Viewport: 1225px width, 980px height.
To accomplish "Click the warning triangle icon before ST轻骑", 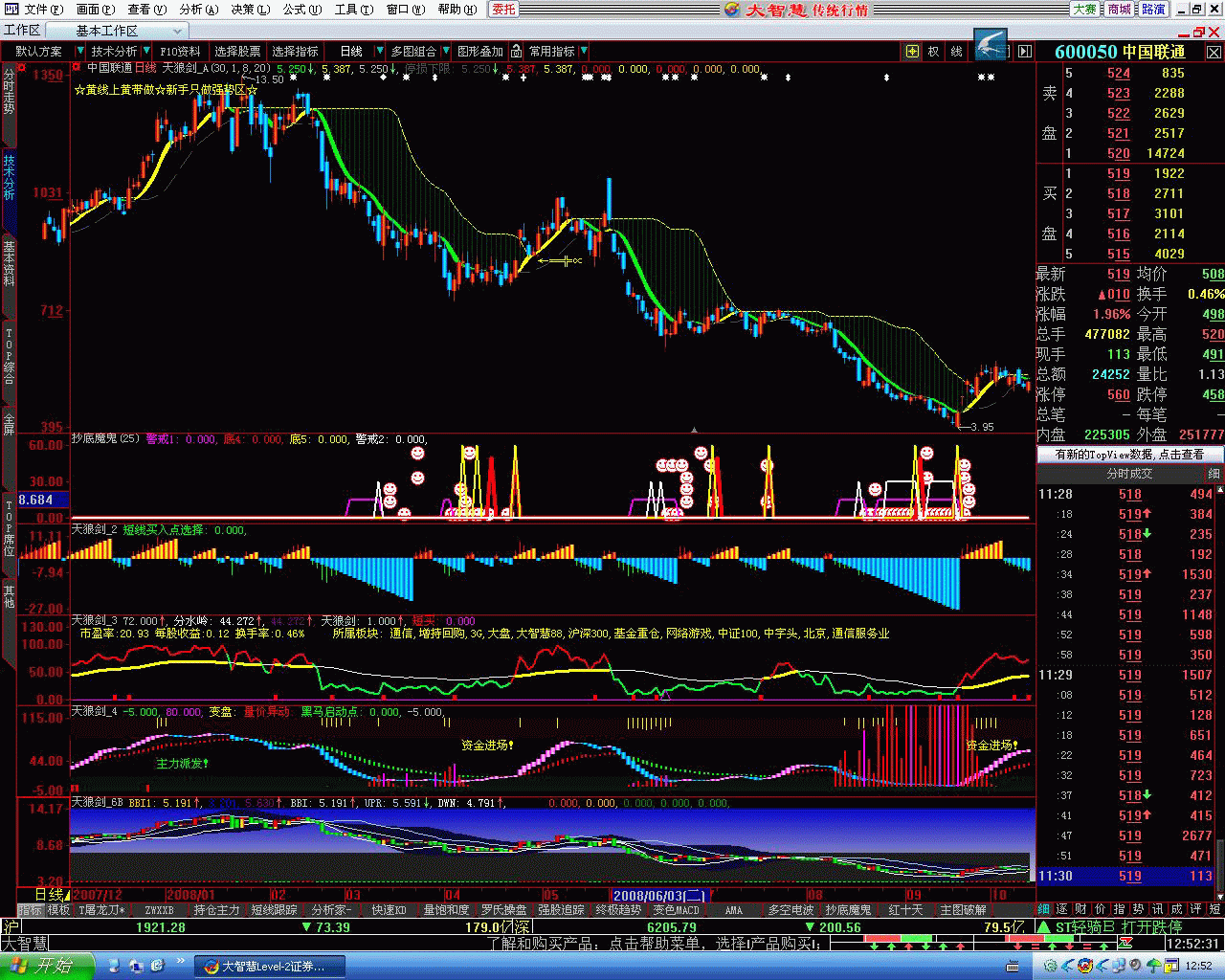I will point(1044,927).
